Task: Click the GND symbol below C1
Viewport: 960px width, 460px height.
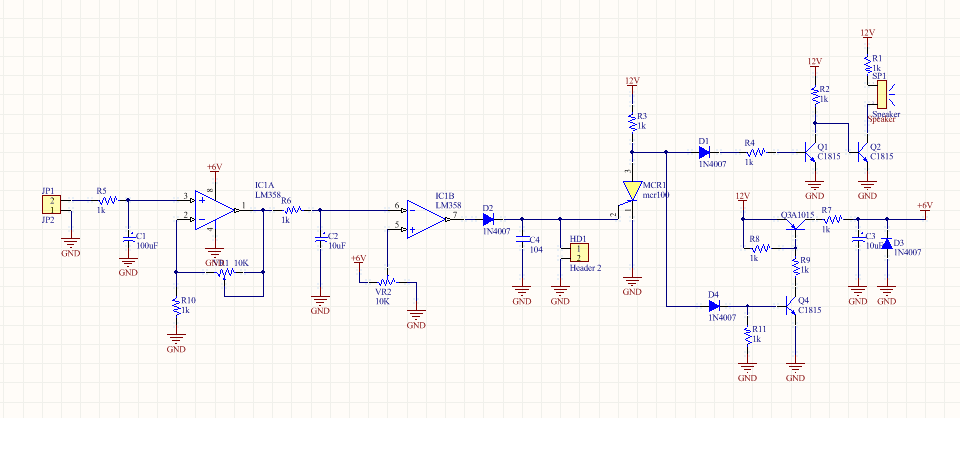Action: 128,263
